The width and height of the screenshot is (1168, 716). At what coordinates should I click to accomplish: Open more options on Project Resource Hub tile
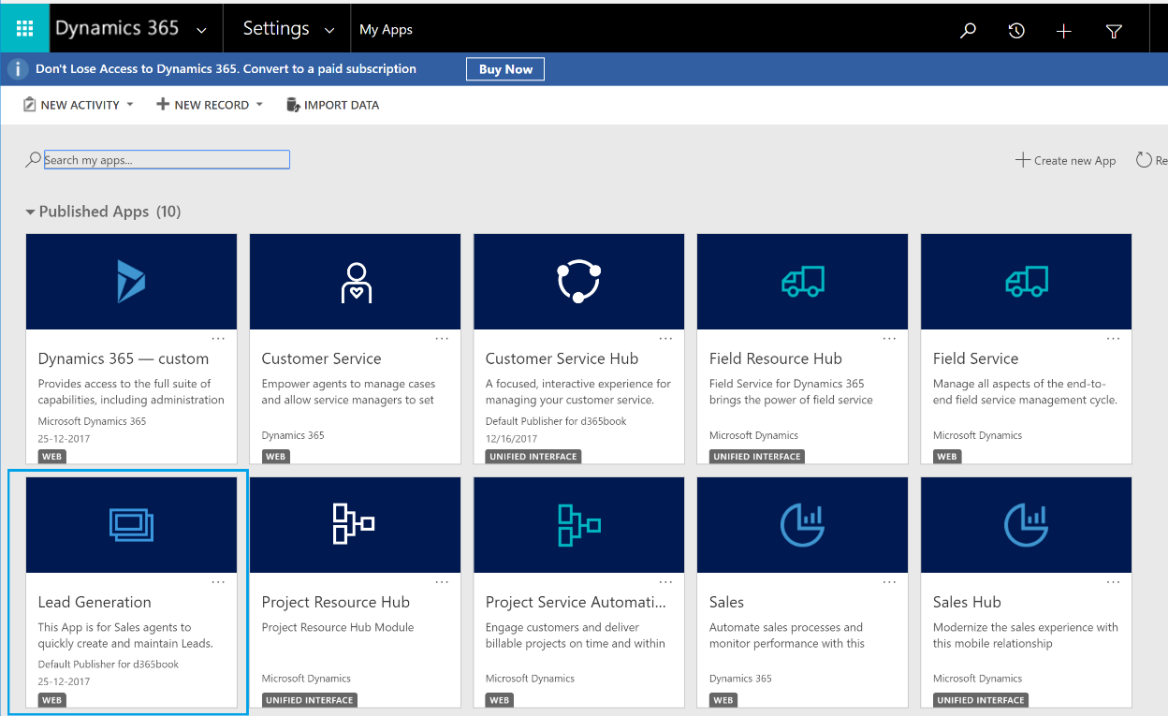pos(442,583)
